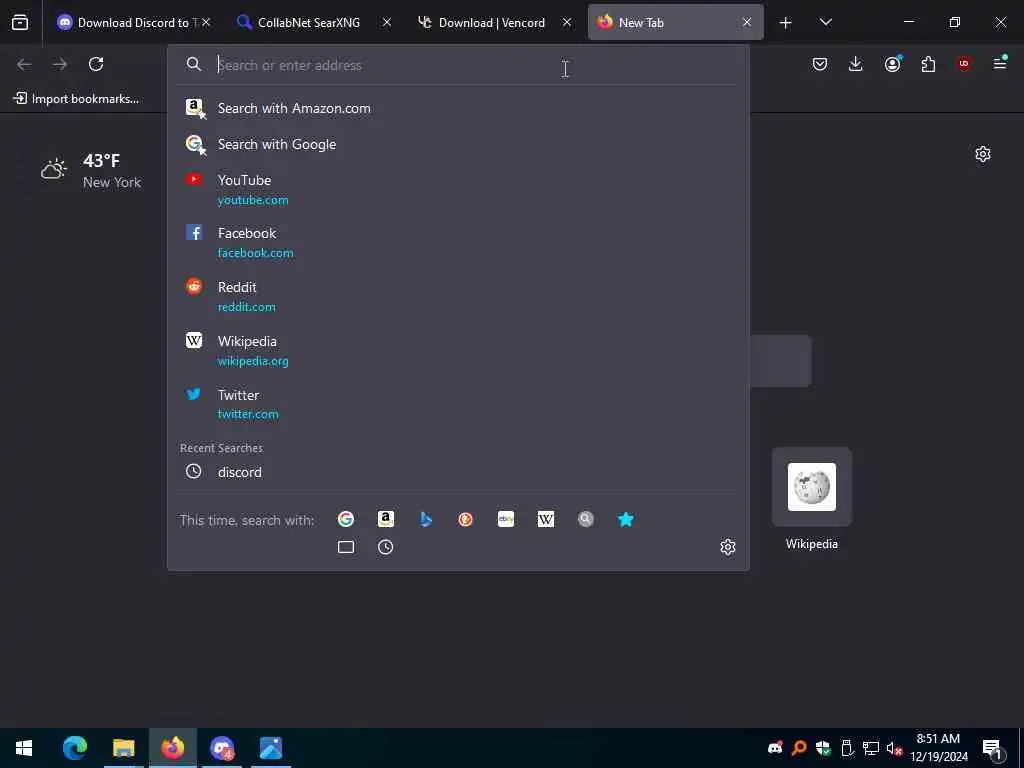Select the Wikipedia suggestion row

click(x=458, y=351)
